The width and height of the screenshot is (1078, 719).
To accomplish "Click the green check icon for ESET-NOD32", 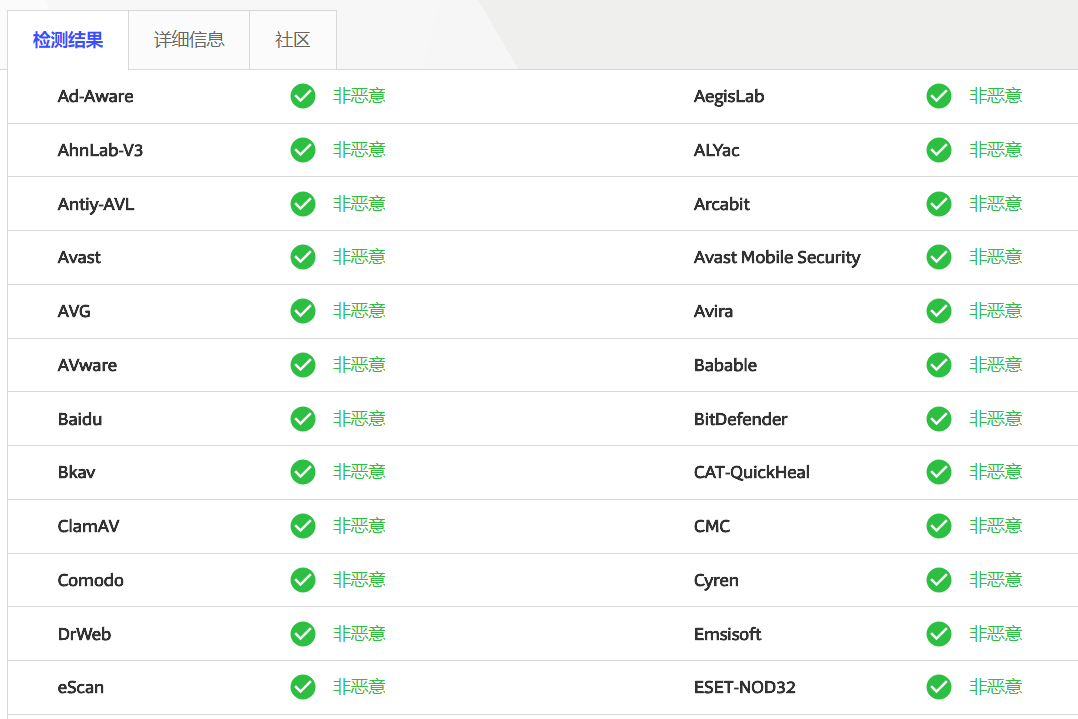I will [938, 687].
